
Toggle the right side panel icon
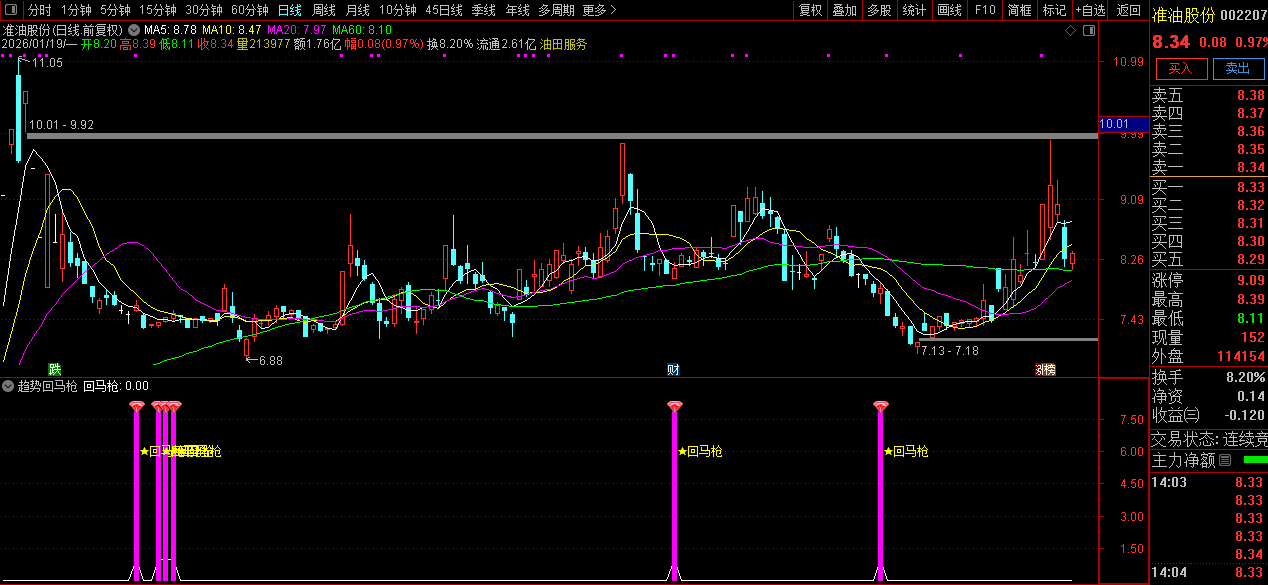(x=1088, y=31)
